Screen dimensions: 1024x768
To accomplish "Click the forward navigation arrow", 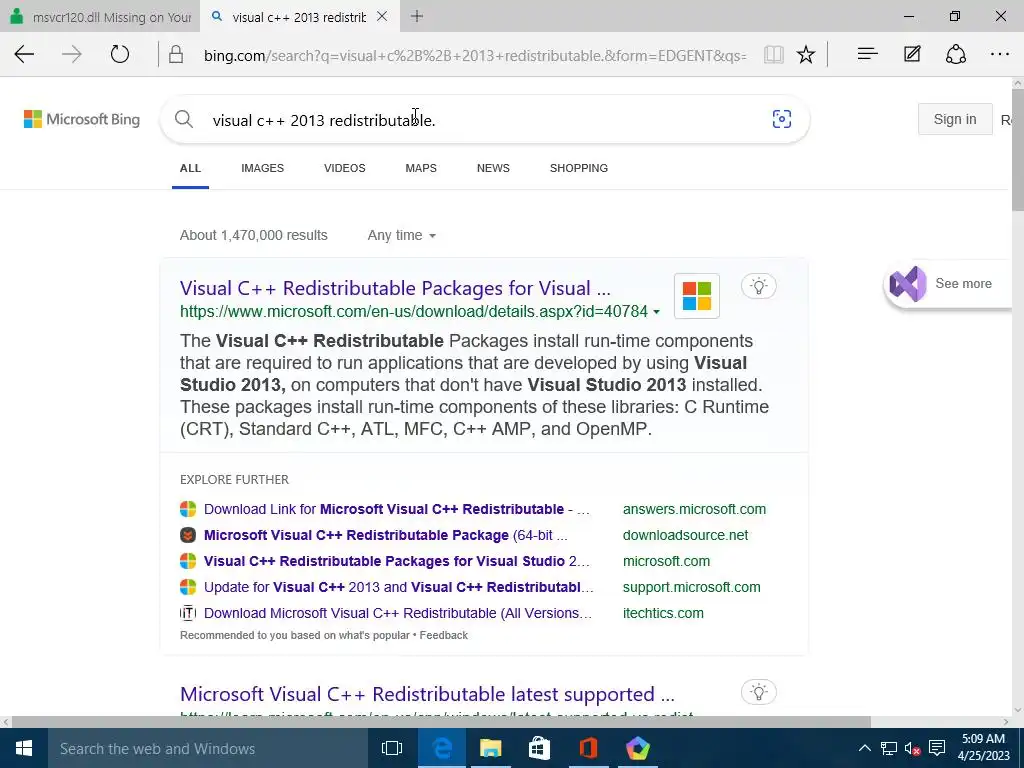I will 72,54.
